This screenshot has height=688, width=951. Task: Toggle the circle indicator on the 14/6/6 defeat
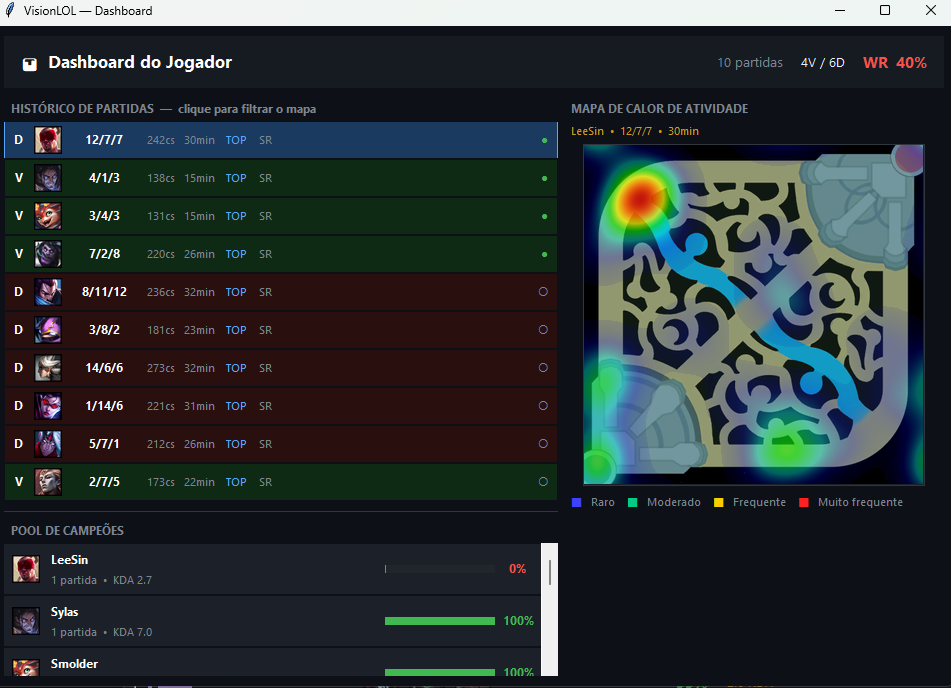(x=543, y=367)
